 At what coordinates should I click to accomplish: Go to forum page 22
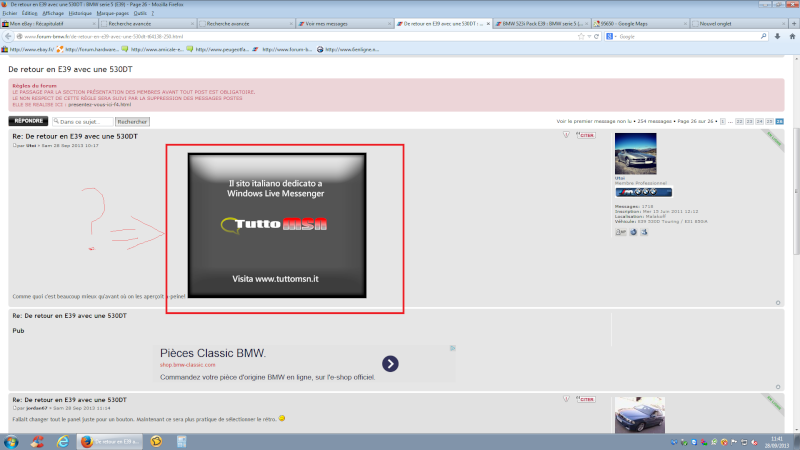coord(739,121)
